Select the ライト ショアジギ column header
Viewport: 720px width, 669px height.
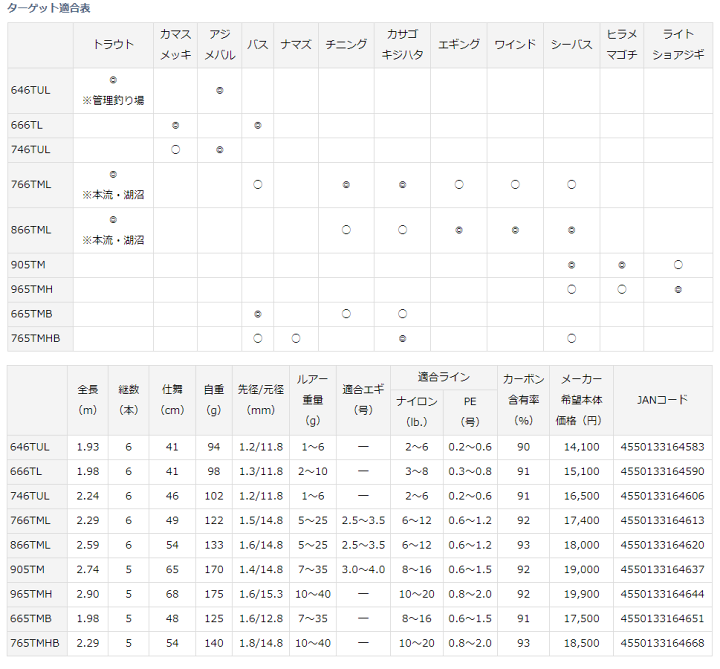[678, 45]
